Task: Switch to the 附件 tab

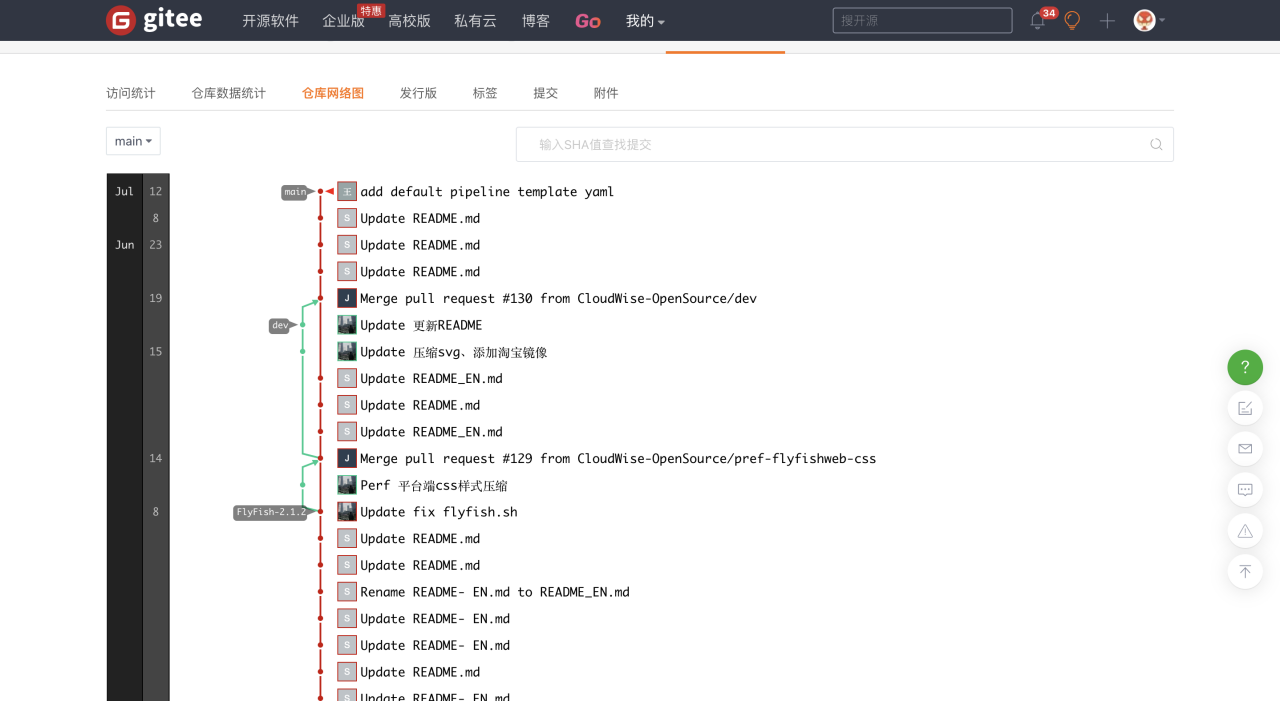Action: point(606,93)
